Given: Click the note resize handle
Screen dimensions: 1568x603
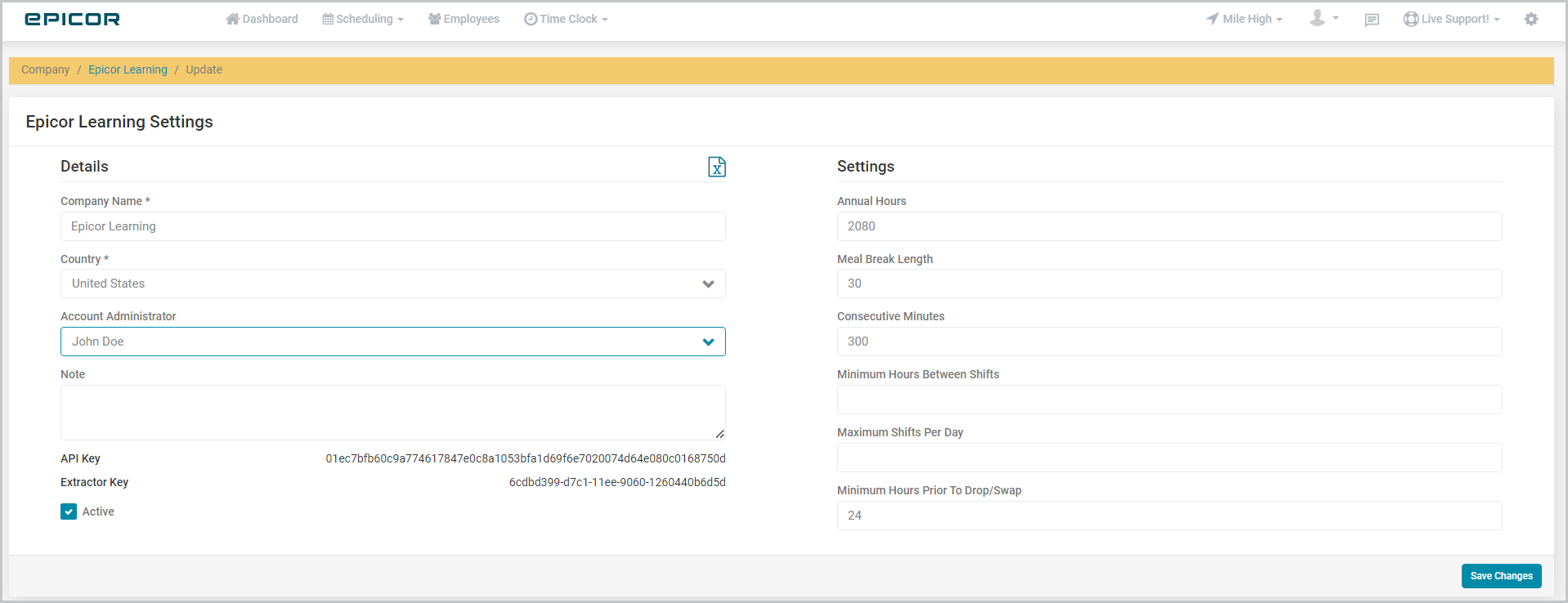Looking at the screenshot, I should point(720,435).
